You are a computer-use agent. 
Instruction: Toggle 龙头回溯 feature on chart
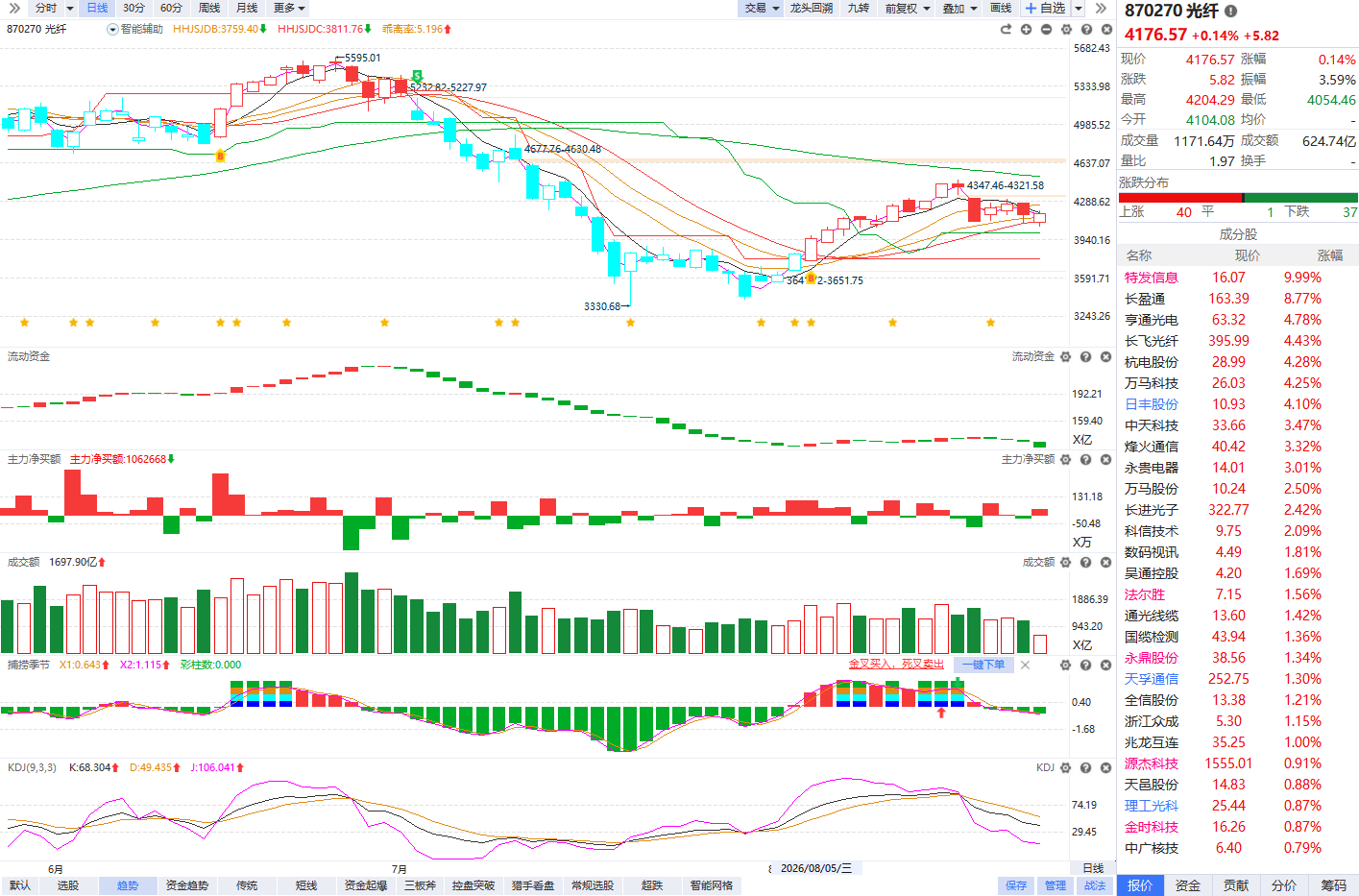[812, 8]
